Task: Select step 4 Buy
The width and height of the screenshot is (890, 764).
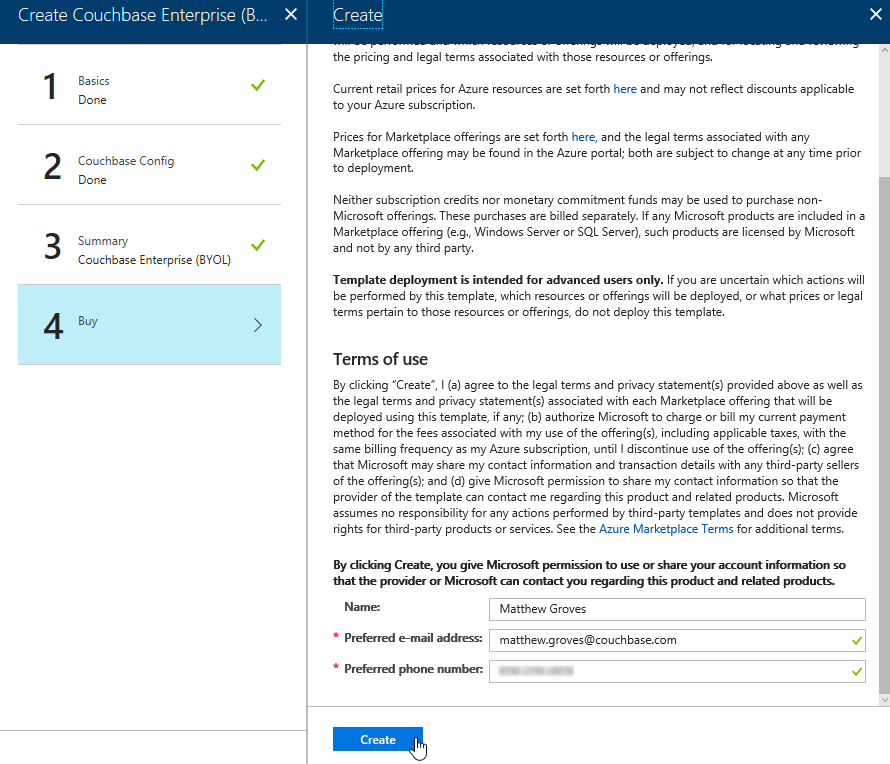Action: click(x=149, y=325)
